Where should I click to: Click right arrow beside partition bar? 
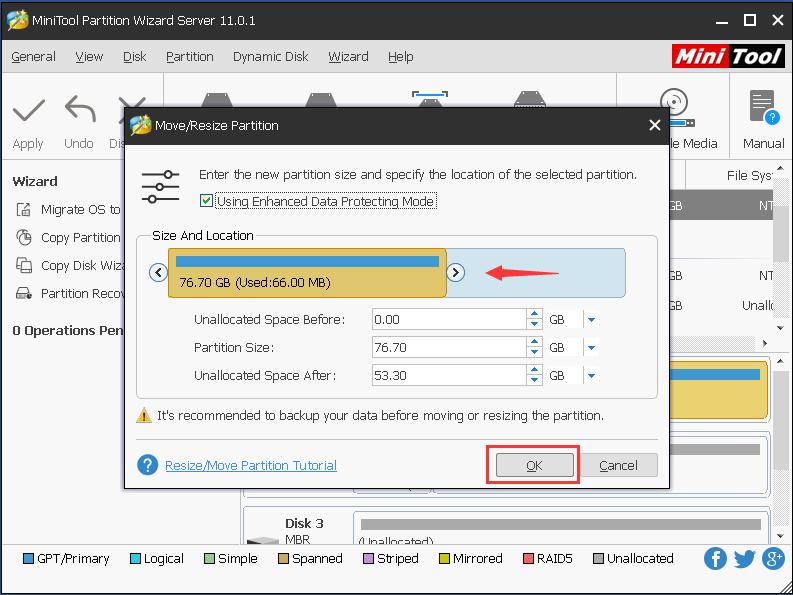coord(455,272)
